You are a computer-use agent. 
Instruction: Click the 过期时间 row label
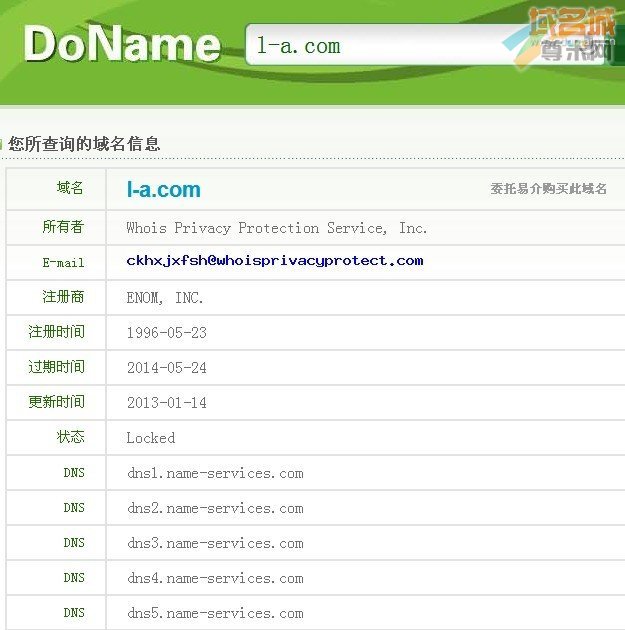[x=56, y=366]
